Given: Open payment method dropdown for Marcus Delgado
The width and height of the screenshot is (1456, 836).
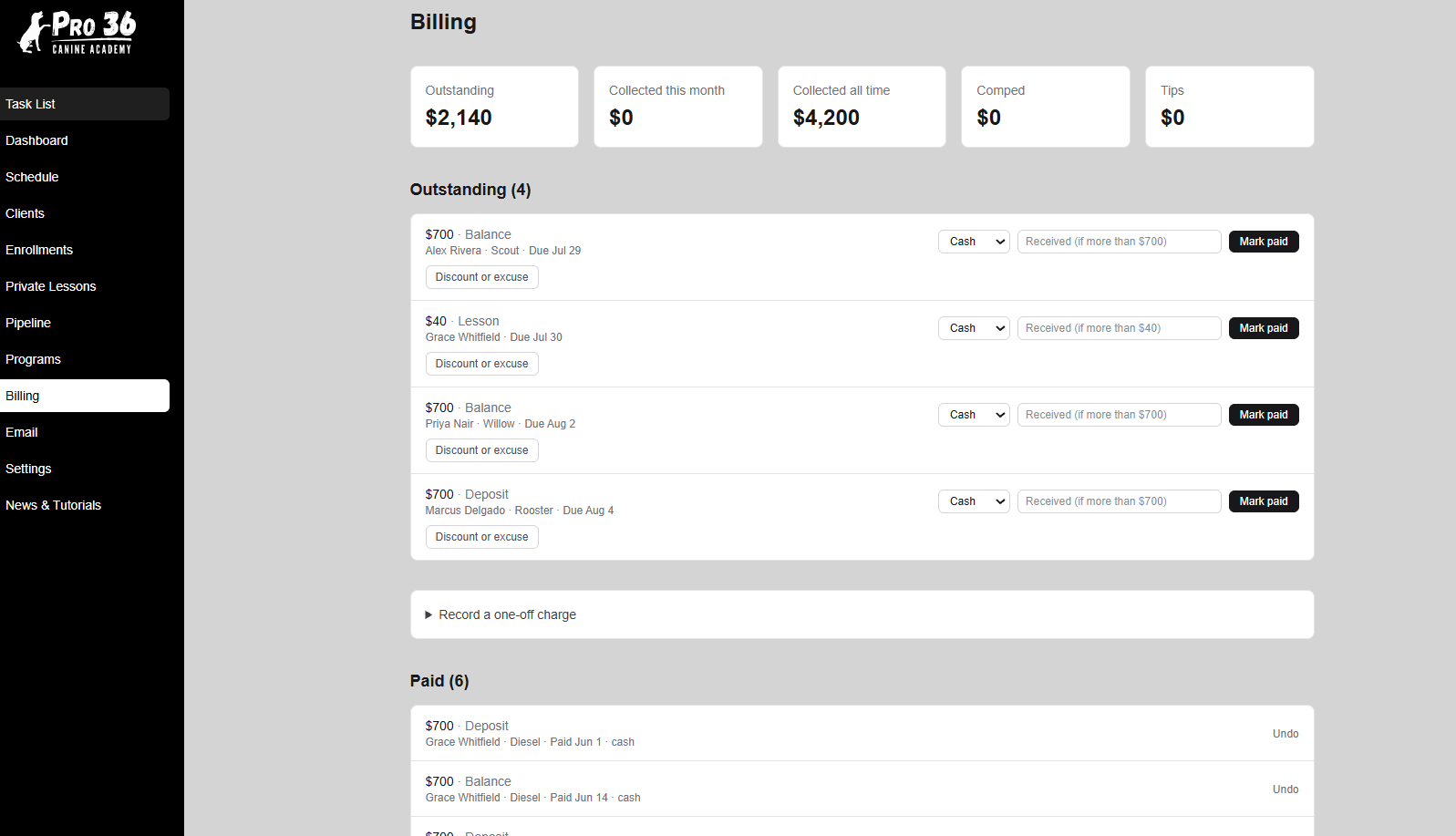Looking at the screenshot, I should [974, 501].
